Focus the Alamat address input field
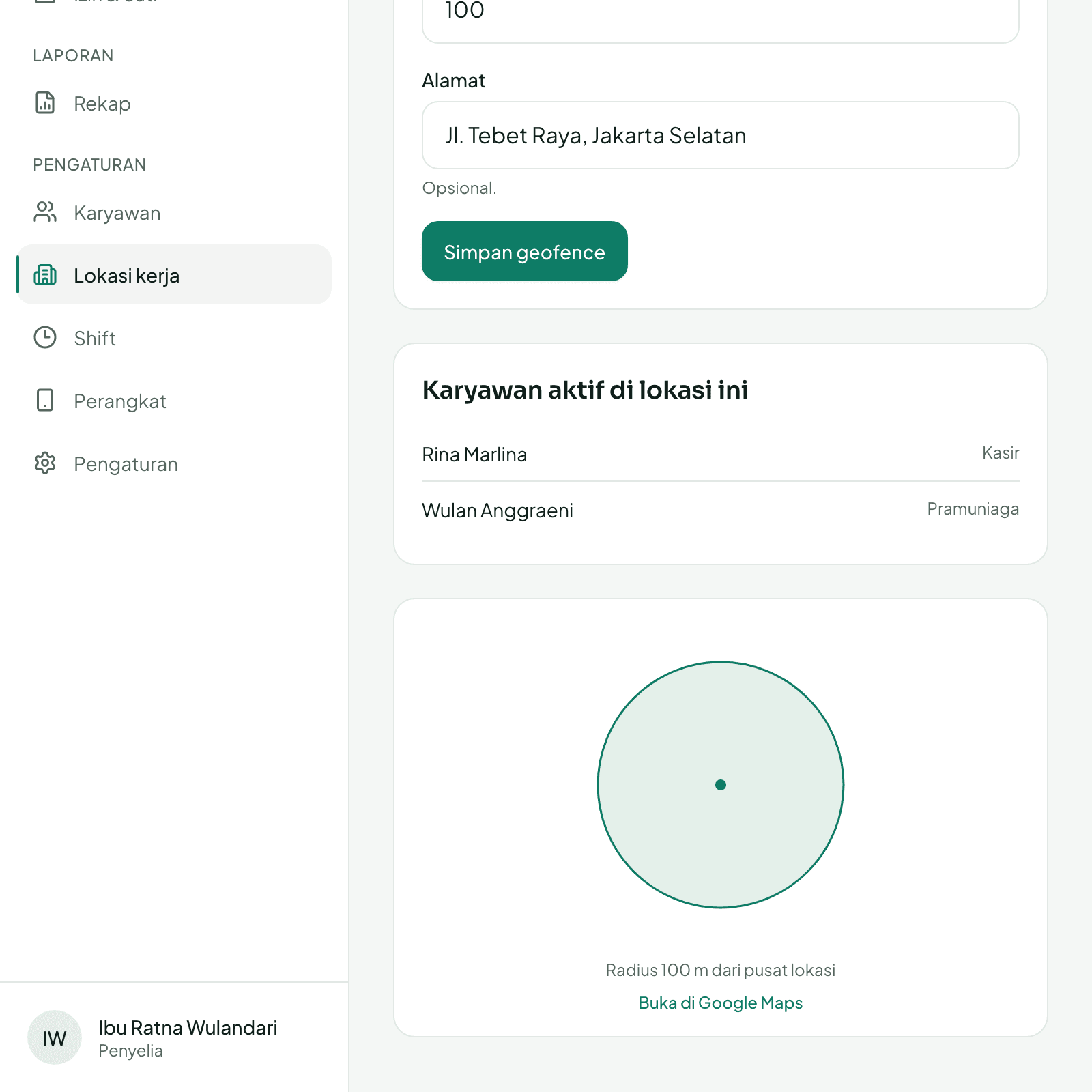1092x1092 pixels. tap(721, 135)
